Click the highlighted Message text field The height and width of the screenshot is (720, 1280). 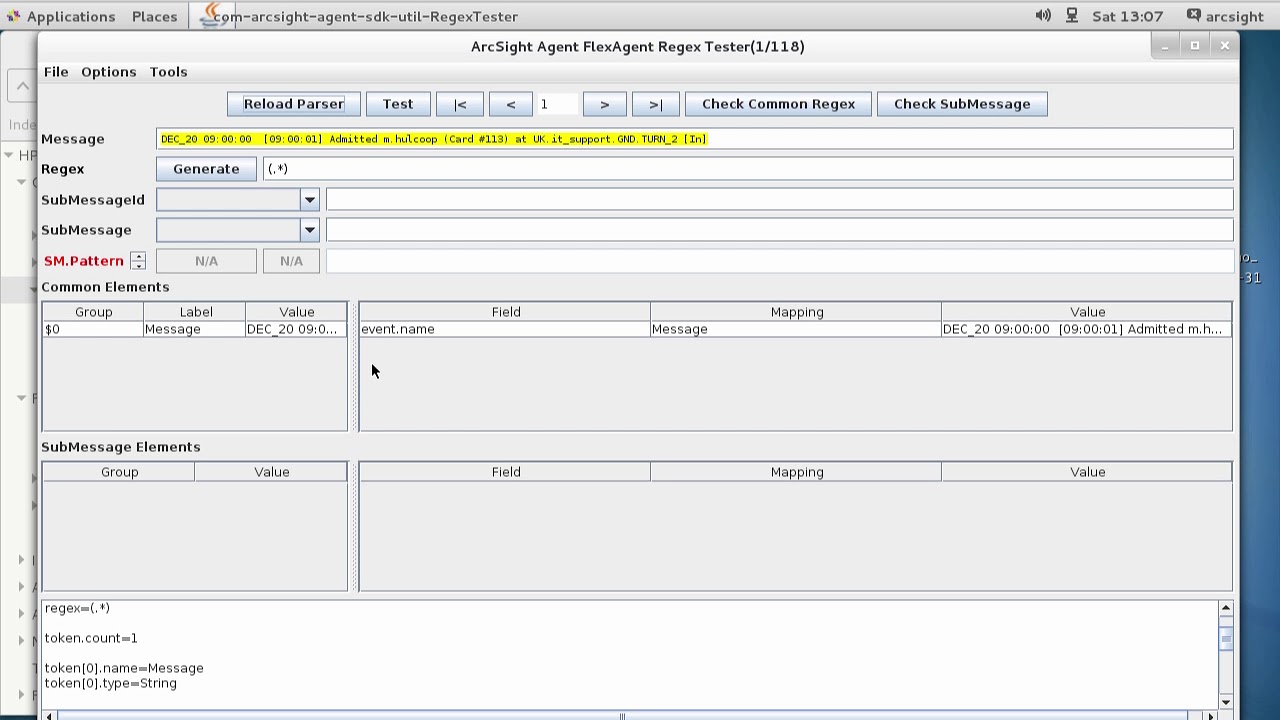point(695,139)
